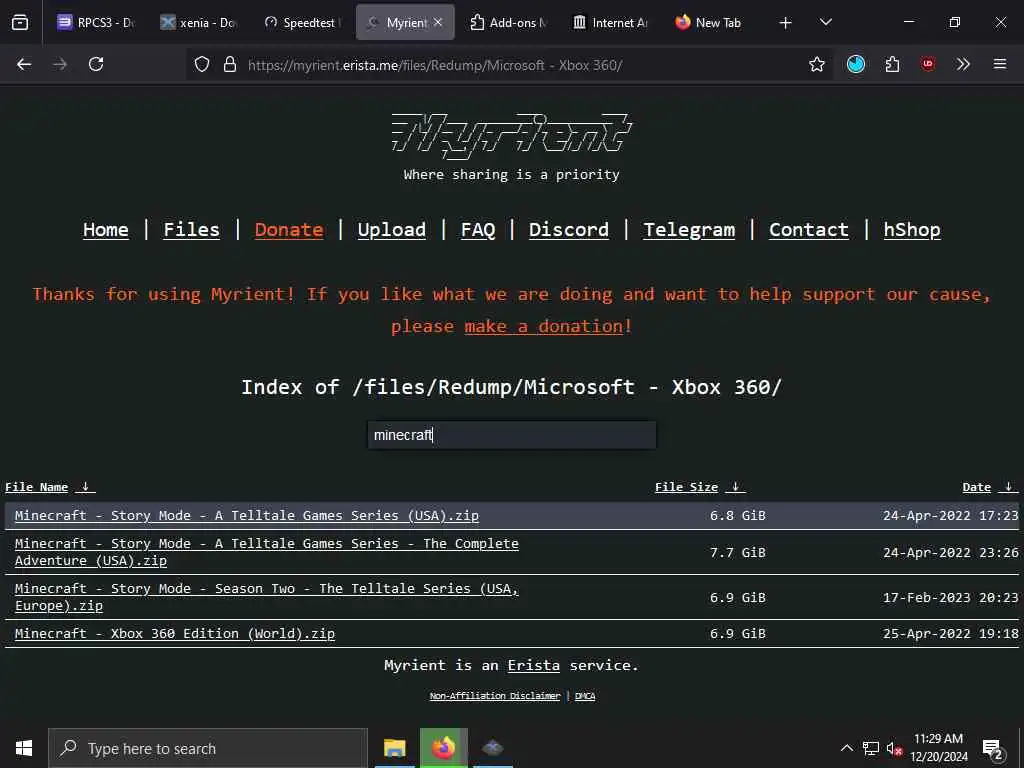Screen dimensions: 1024x768
Task: Switch to the Internet Archive tab
Action: (612, 22)
